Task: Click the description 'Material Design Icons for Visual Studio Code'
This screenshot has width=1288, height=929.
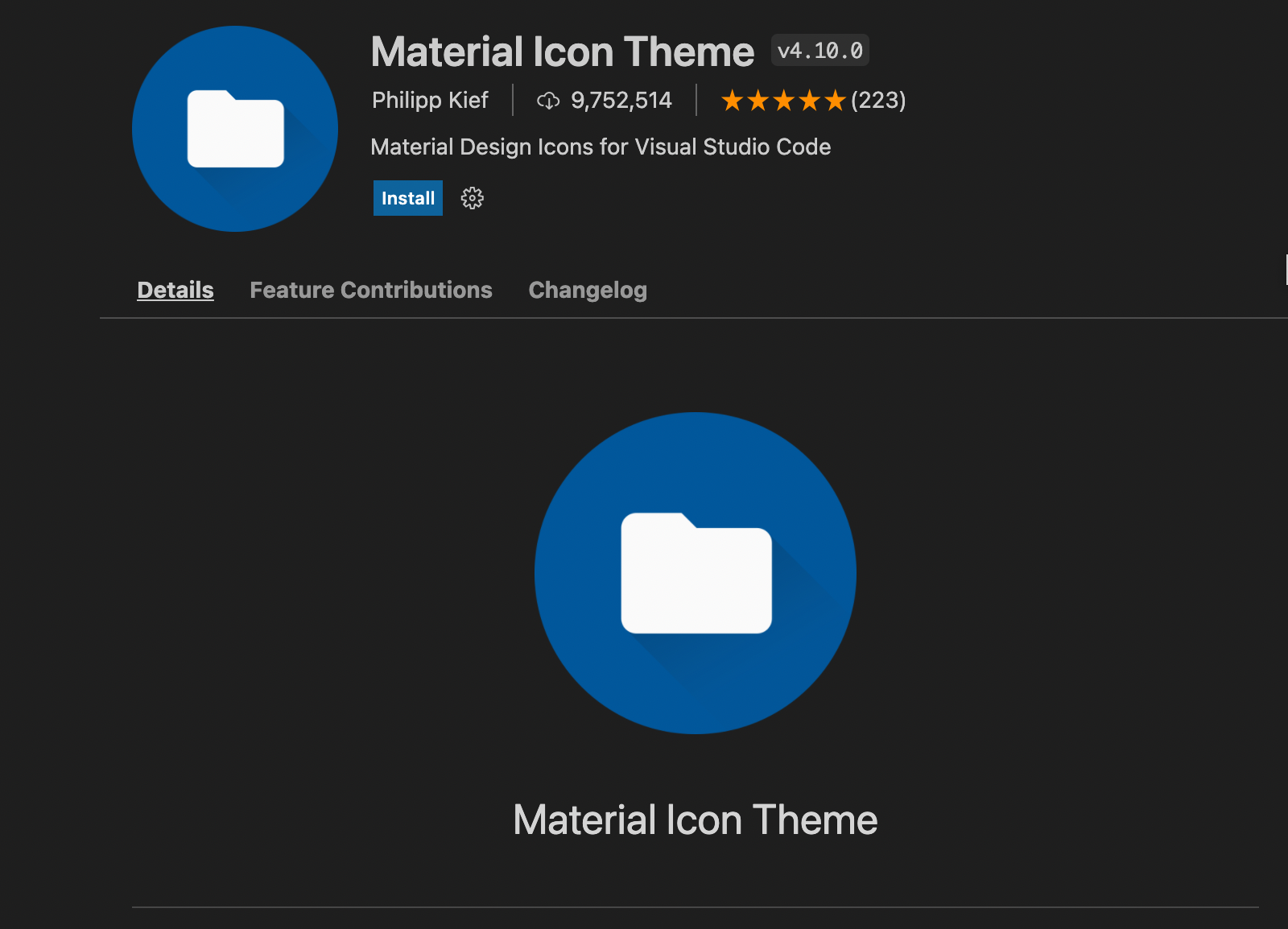Action: [x=601, y=147]
